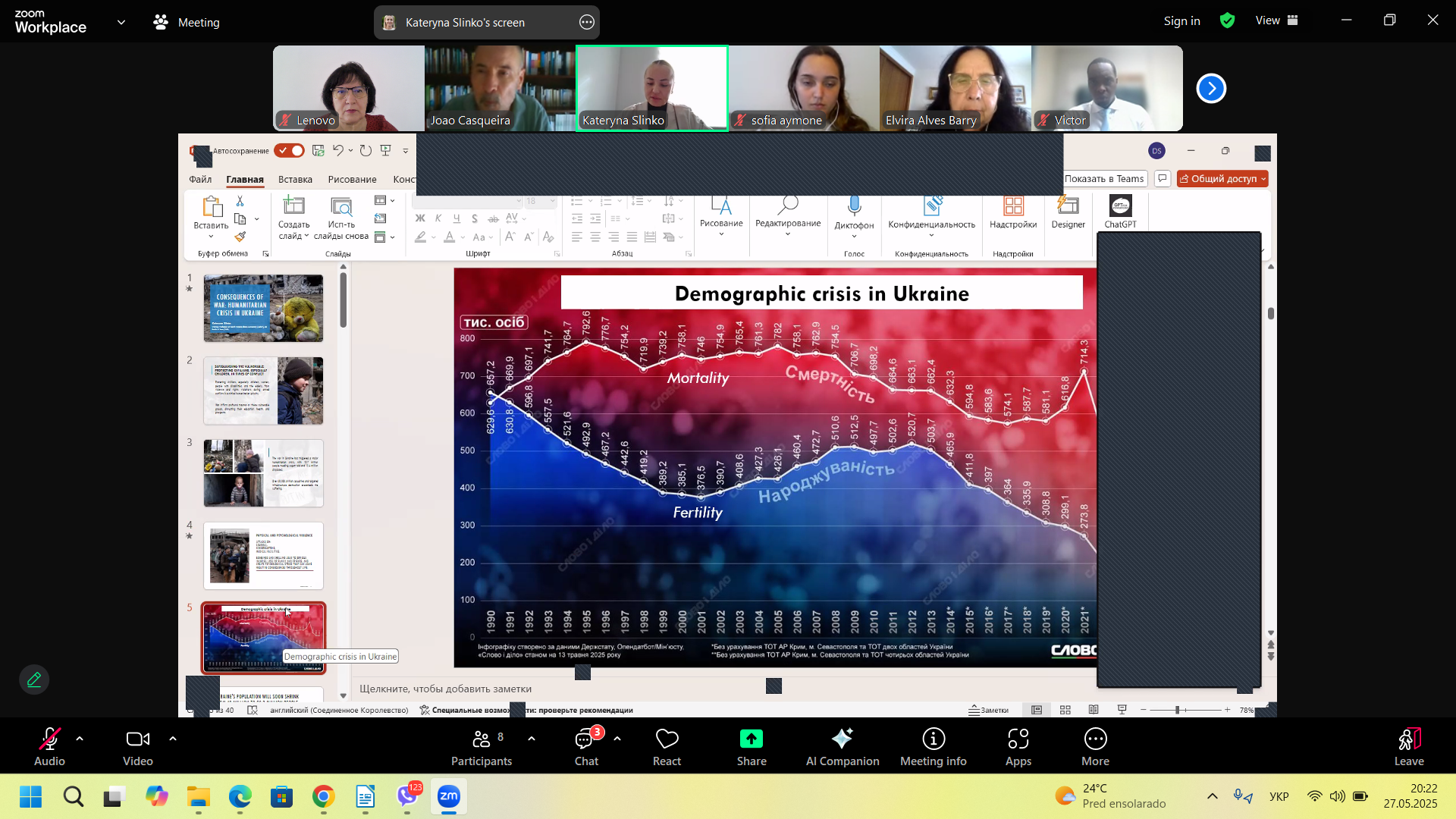
Task: Open the Вставка ribbon tab
Action: coord(295,180)
